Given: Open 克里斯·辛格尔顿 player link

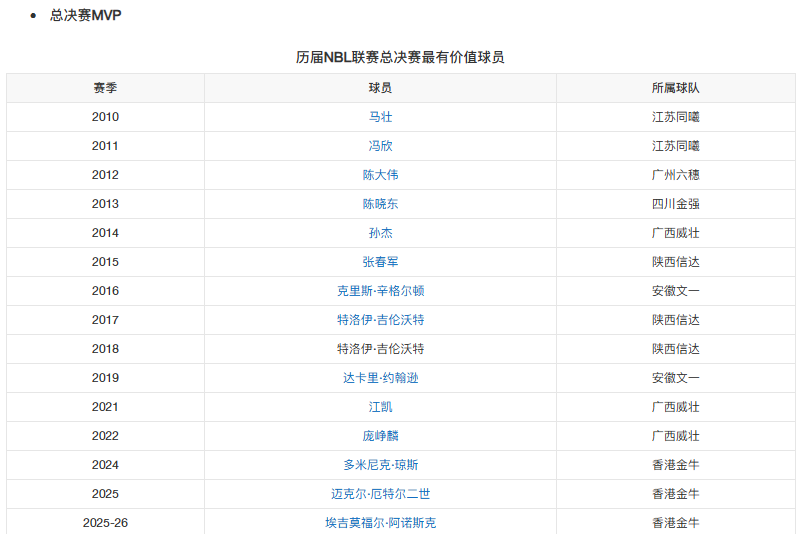Looking at the screenshot, I should (380, 291).
